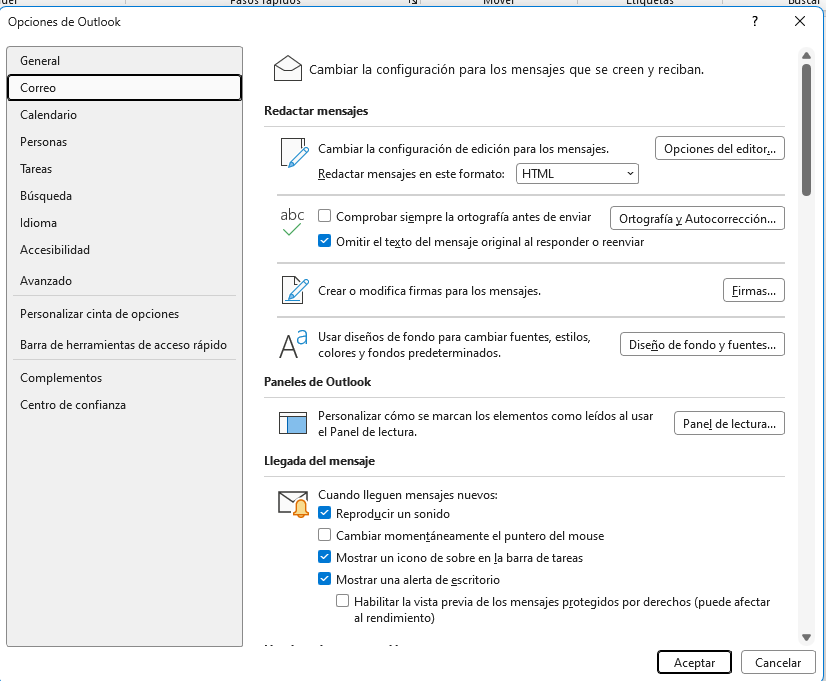Viewport: 826px width, 681px height.
Task: Switch to the Accesibilidad category
Action: pyautogui.click(x=124, y=250)
